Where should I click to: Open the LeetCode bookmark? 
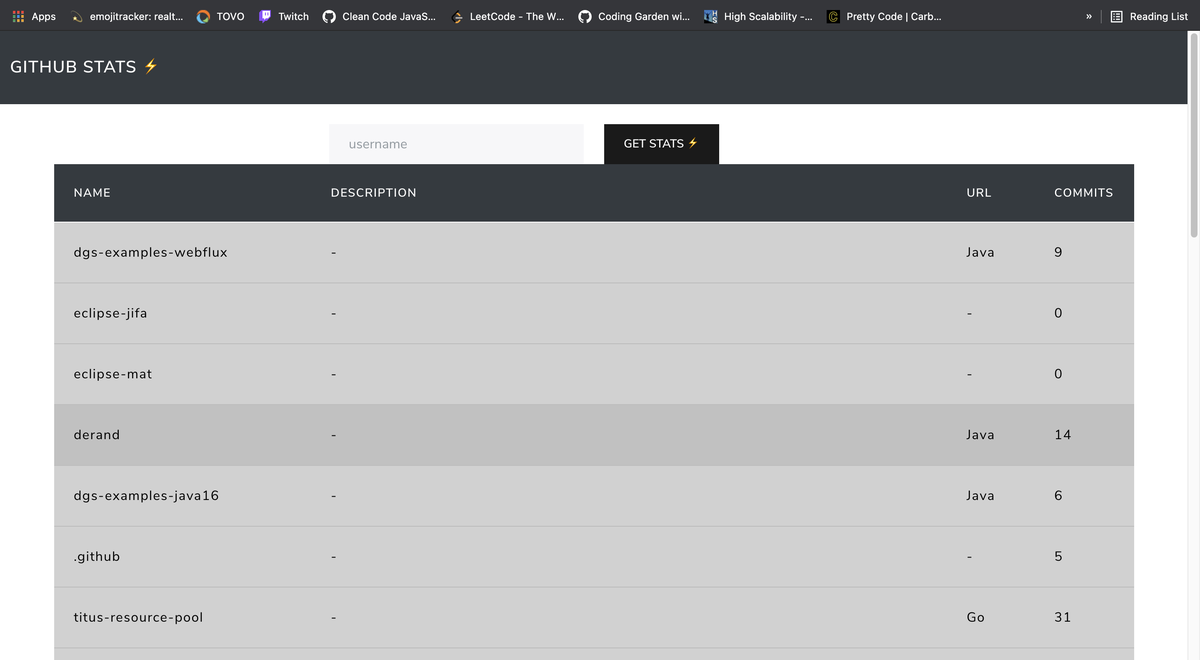click(x=508, y=16)
